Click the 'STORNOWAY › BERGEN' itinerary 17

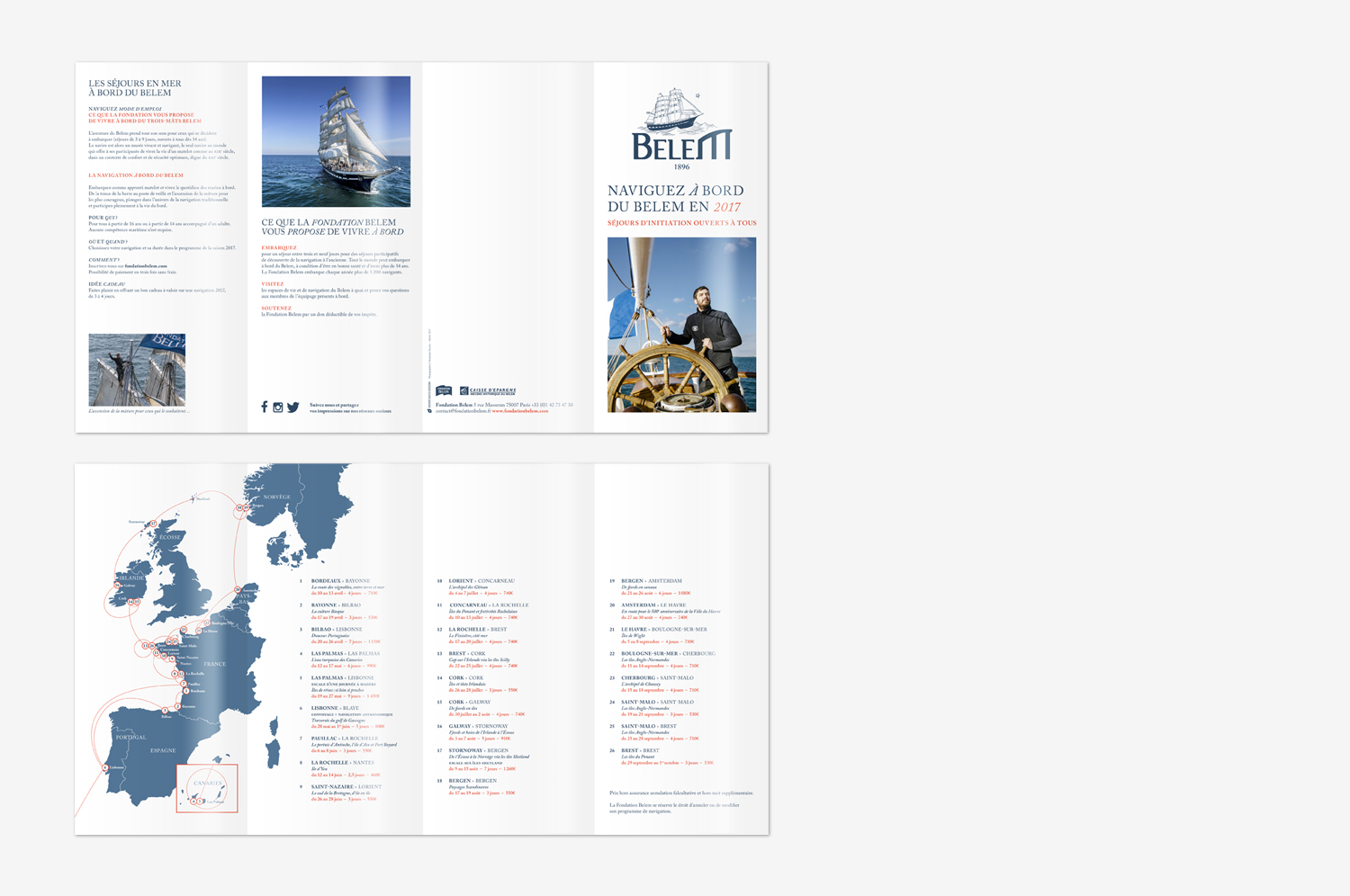click(x=479, y=751)
